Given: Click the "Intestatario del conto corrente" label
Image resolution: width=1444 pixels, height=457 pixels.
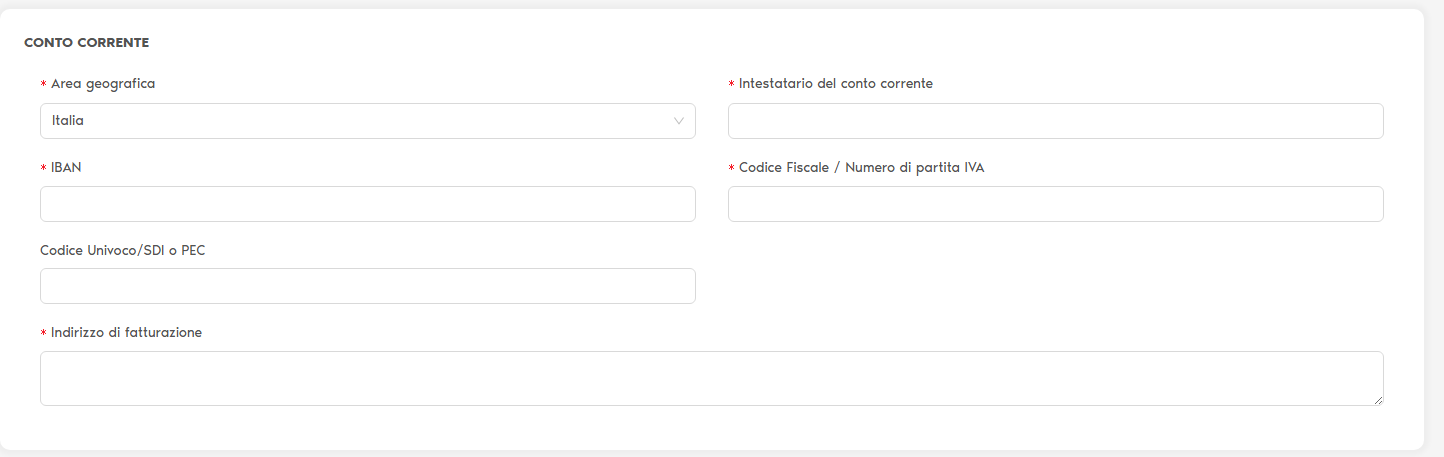Looking at the screenshot, I should tap(835, 84).
